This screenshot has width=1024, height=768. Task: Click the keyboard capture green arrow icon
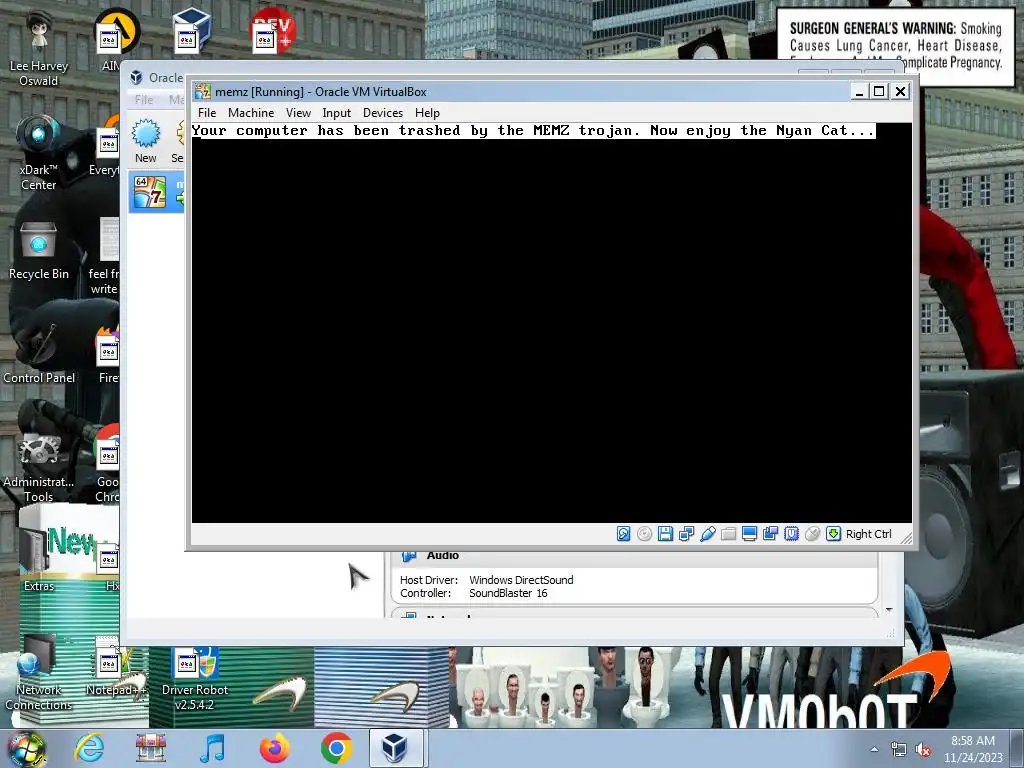click(x=833, y=534)
